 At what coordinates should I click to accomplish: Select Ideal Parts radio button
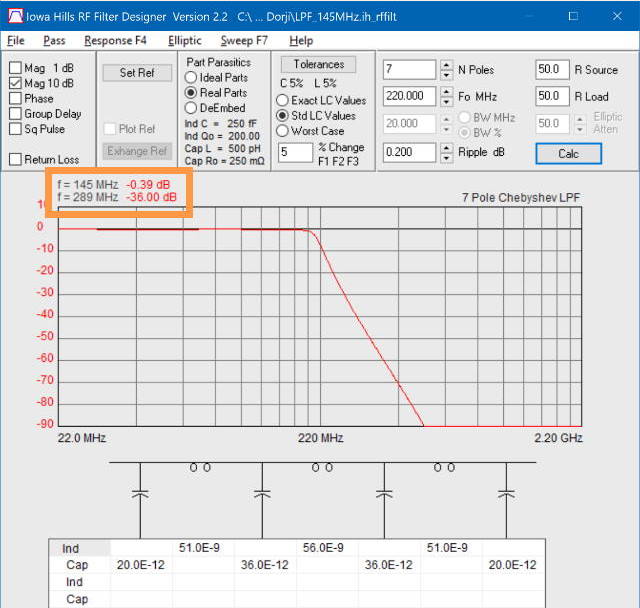[191, 78]
